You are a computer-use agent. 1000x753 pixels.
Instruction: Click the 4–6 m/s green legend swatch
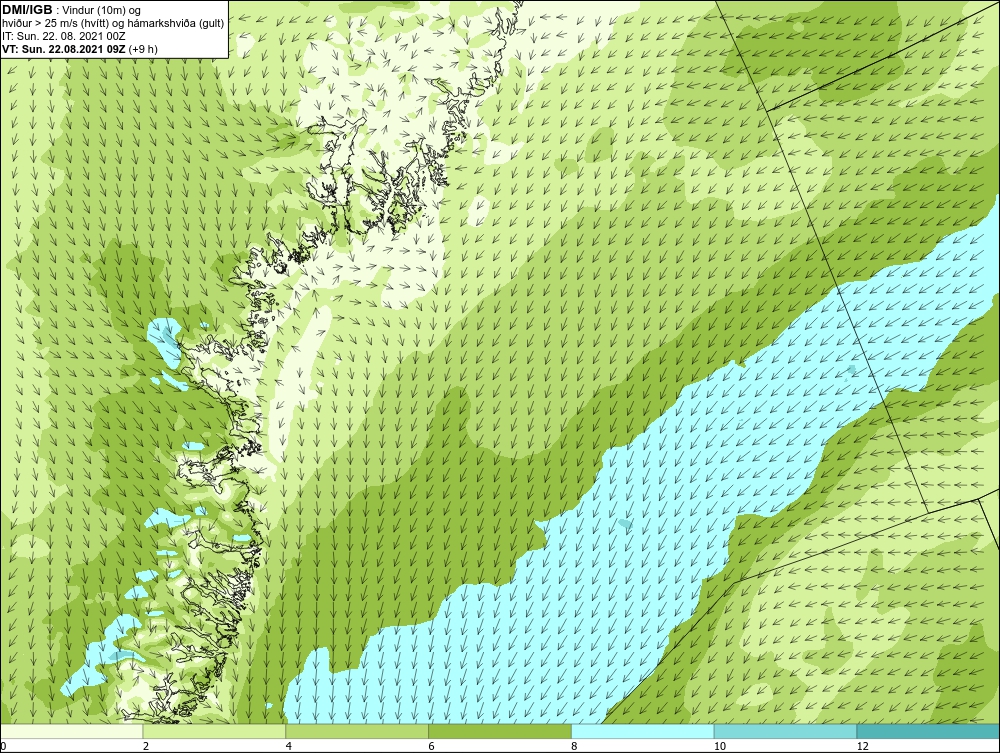click(x=357, y=731)
